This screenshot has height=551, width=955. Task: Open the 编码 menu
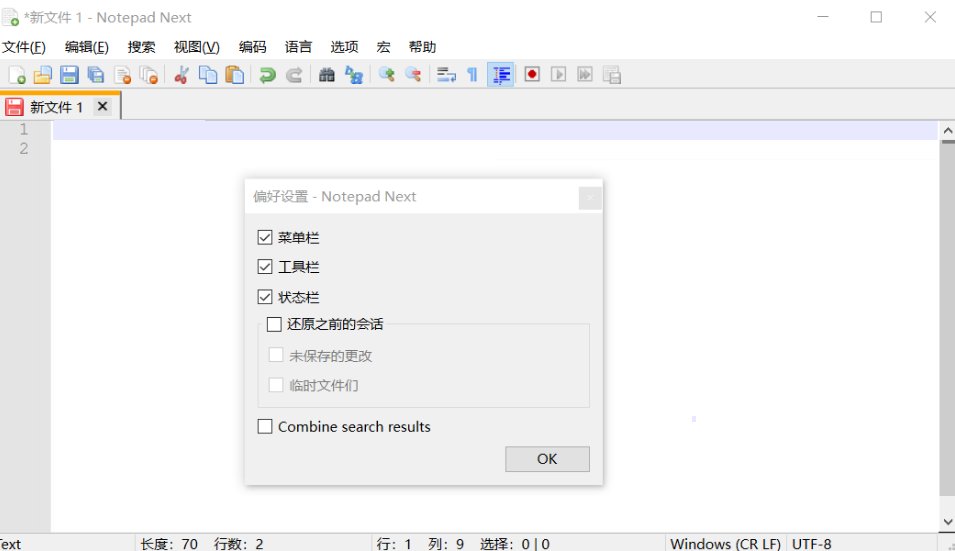pos(252,47)
